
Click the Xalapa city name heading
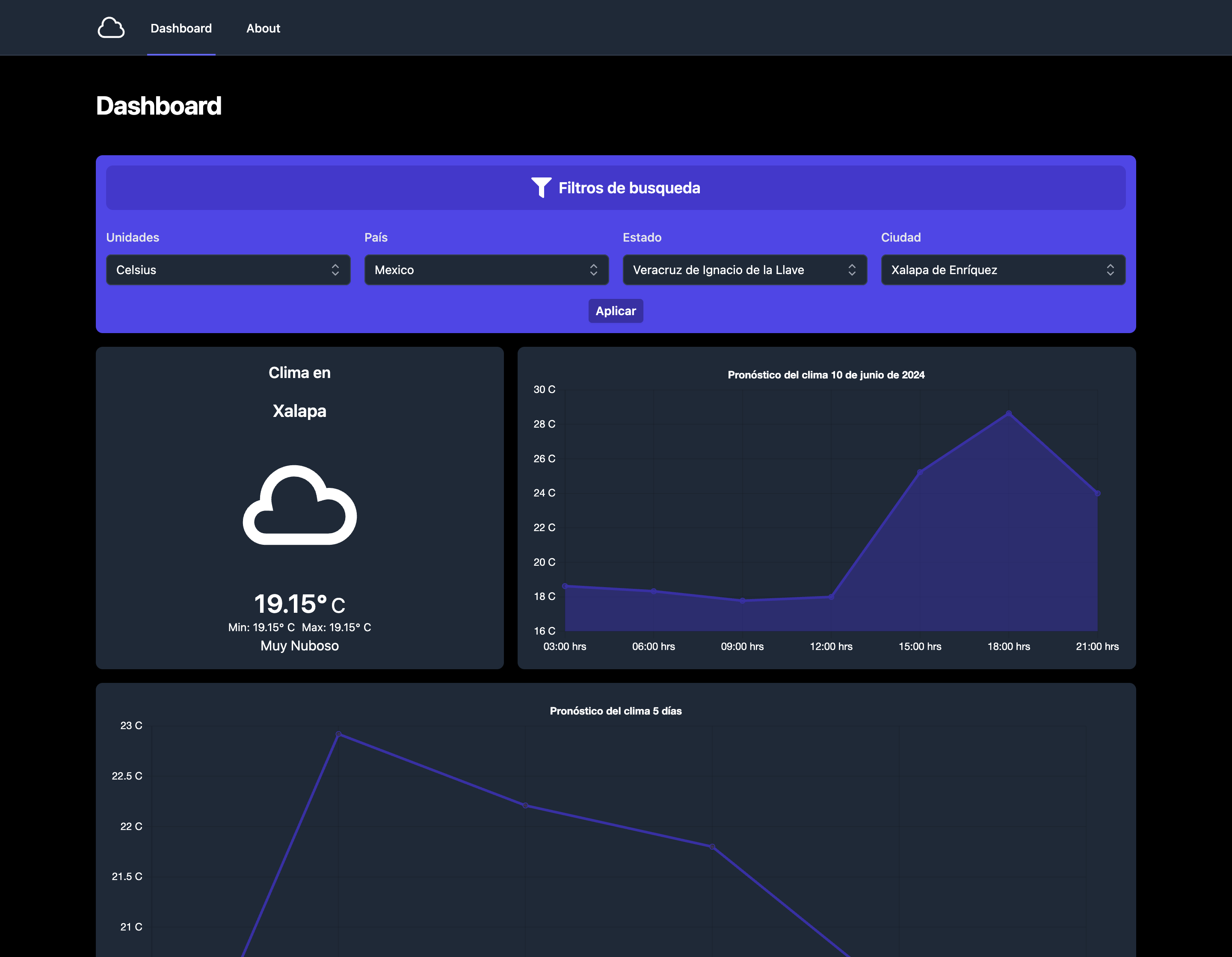299,411
